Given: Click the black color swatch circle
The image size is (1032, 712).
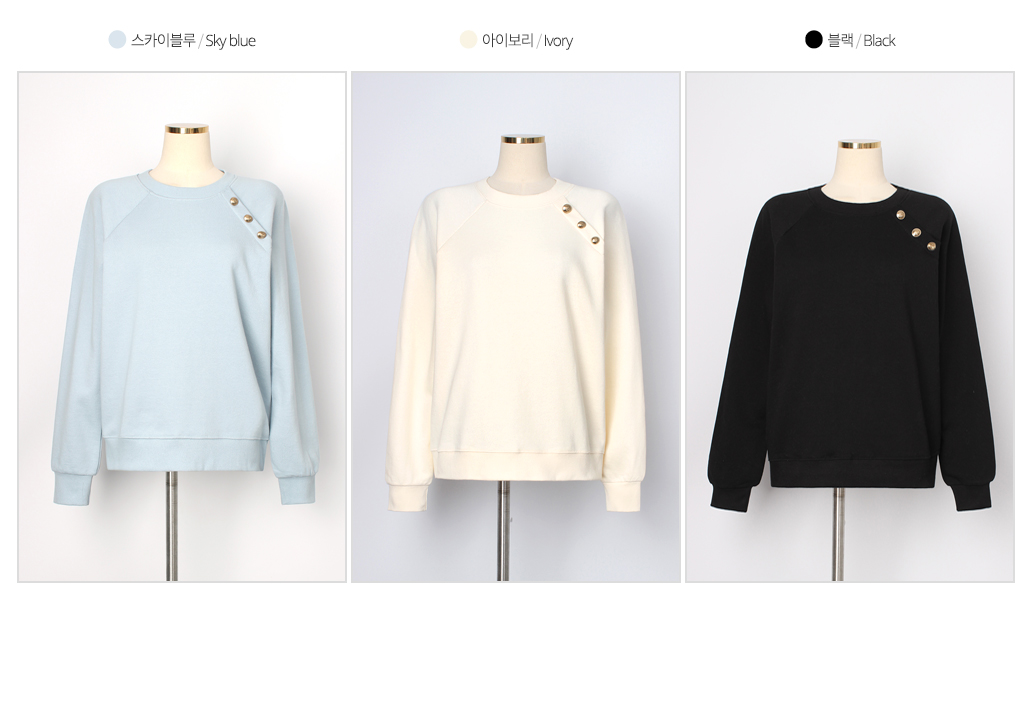Looking at the screenshot, I should (813, 39).
